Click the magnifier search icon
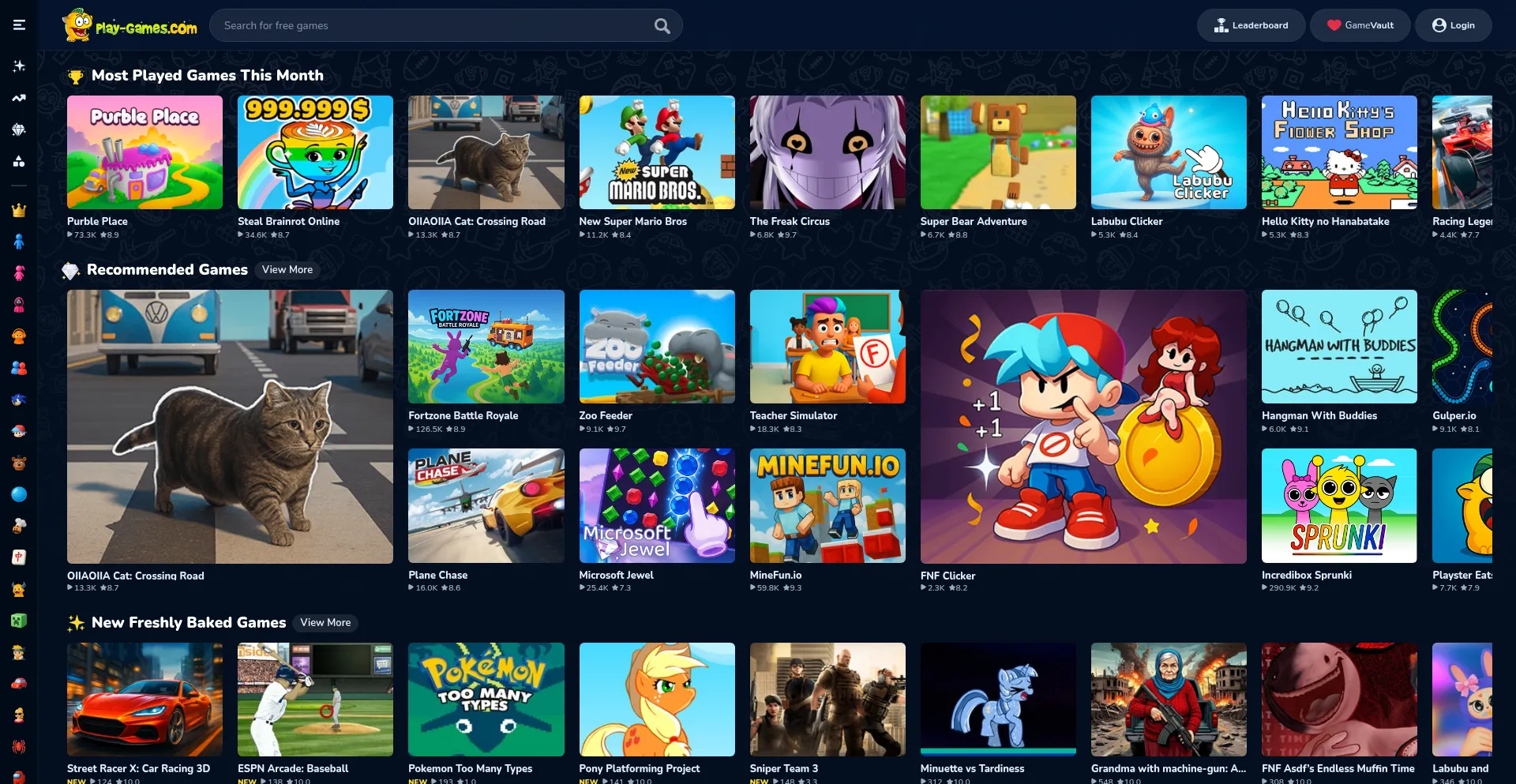Screen dimensions: 1516x784 click(662, 26)
